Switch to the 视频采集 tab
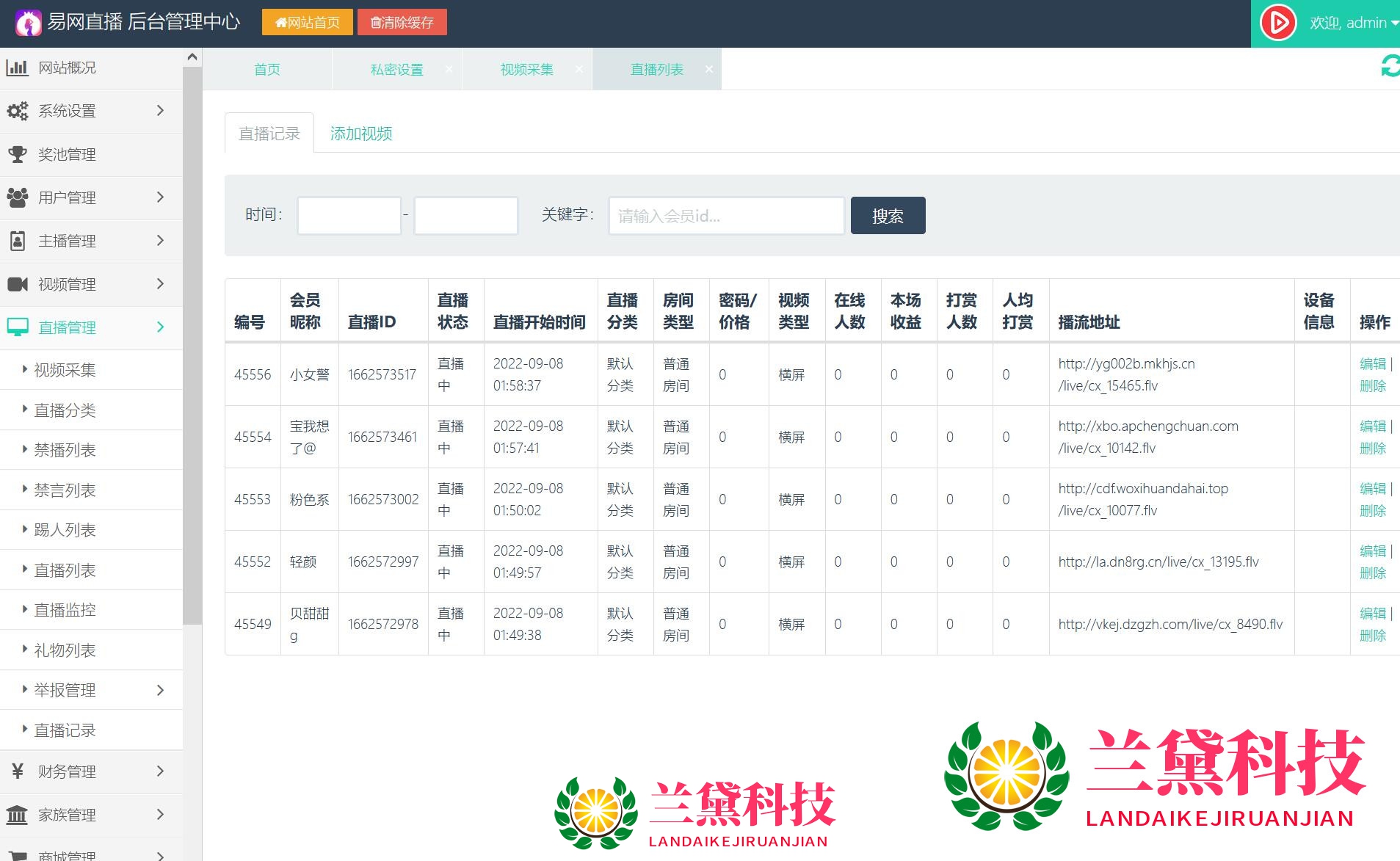The width and height of the screenshot is (1400, 861). 526,70
